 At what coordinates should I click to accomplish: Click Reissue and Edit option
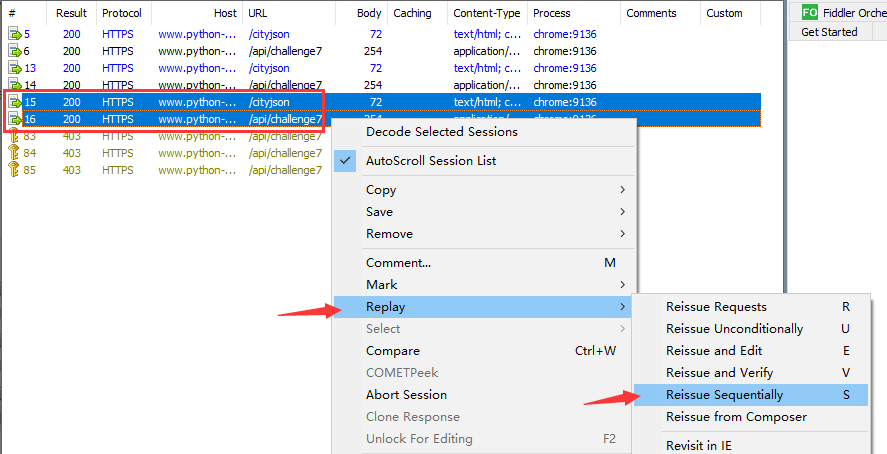(714, 351)
